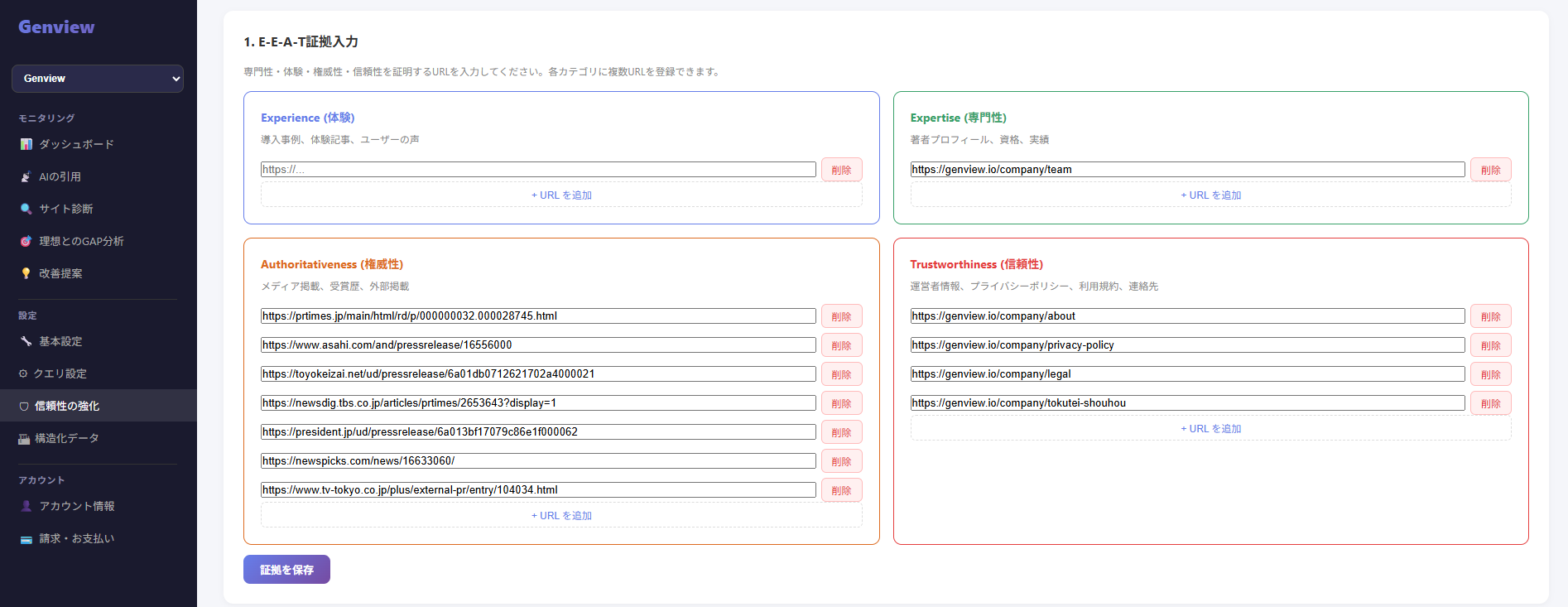Viewport: 1568px width, 607px height.
Task: Select 信頼性の強化 menu item
Action: (99, 406)
